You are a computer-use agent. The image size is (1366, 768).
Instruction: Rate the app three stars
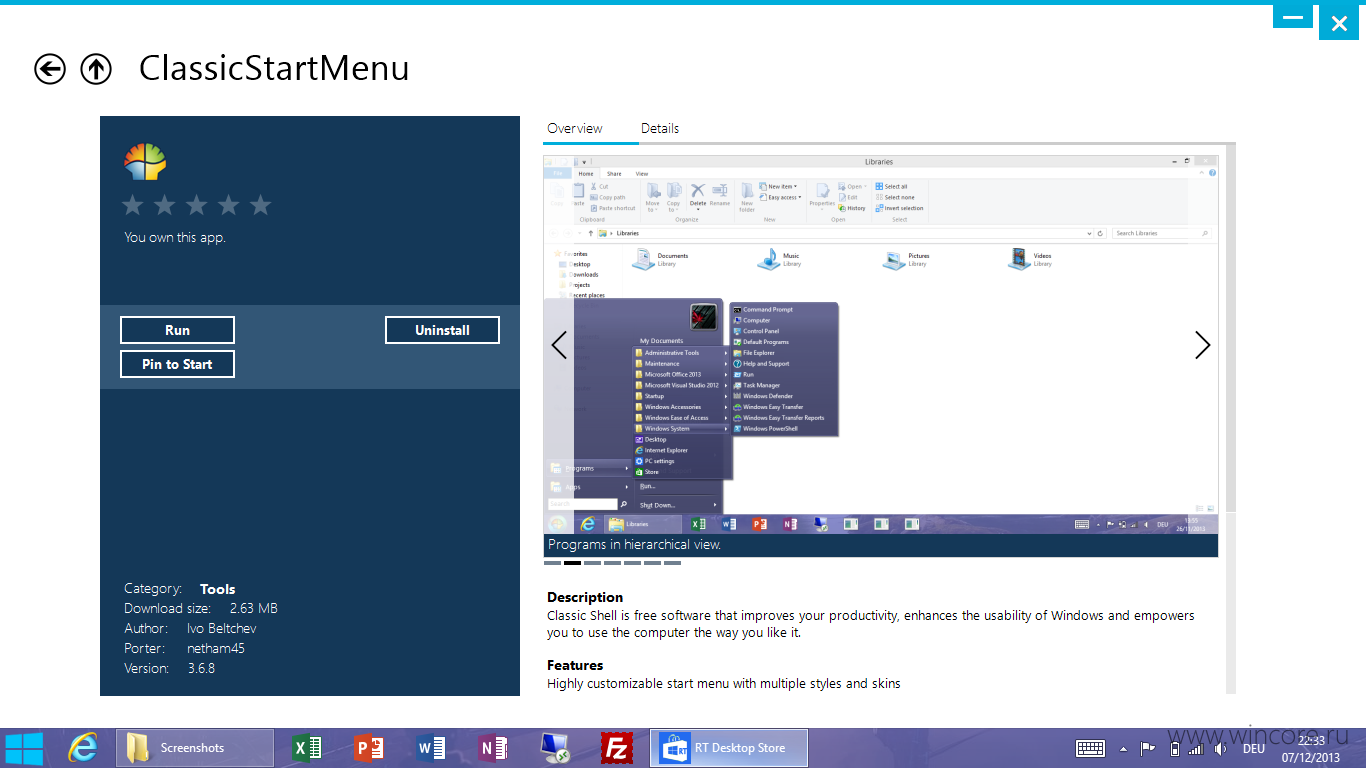click(197, 205)
